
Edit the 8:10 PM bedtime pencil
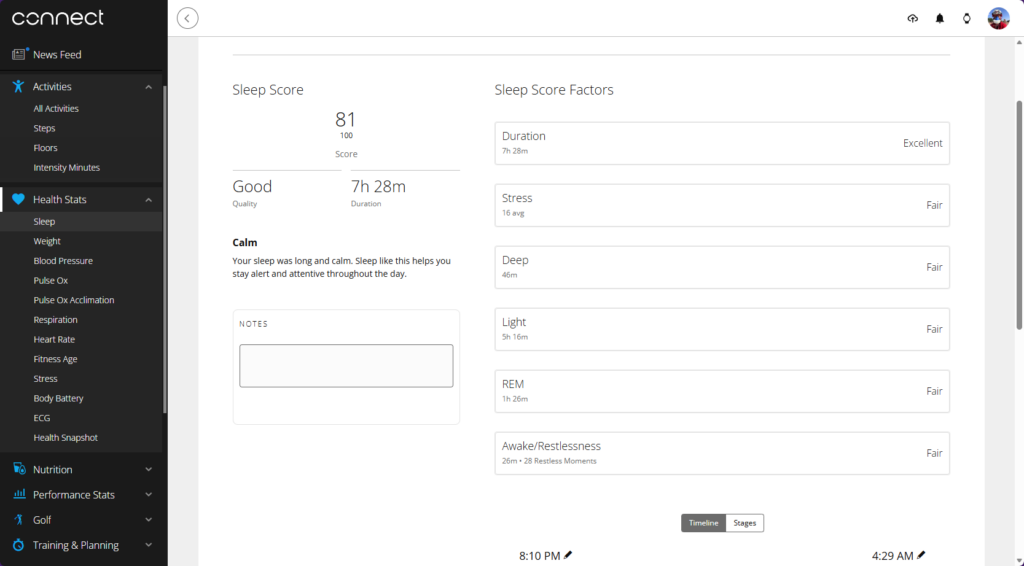568,555
